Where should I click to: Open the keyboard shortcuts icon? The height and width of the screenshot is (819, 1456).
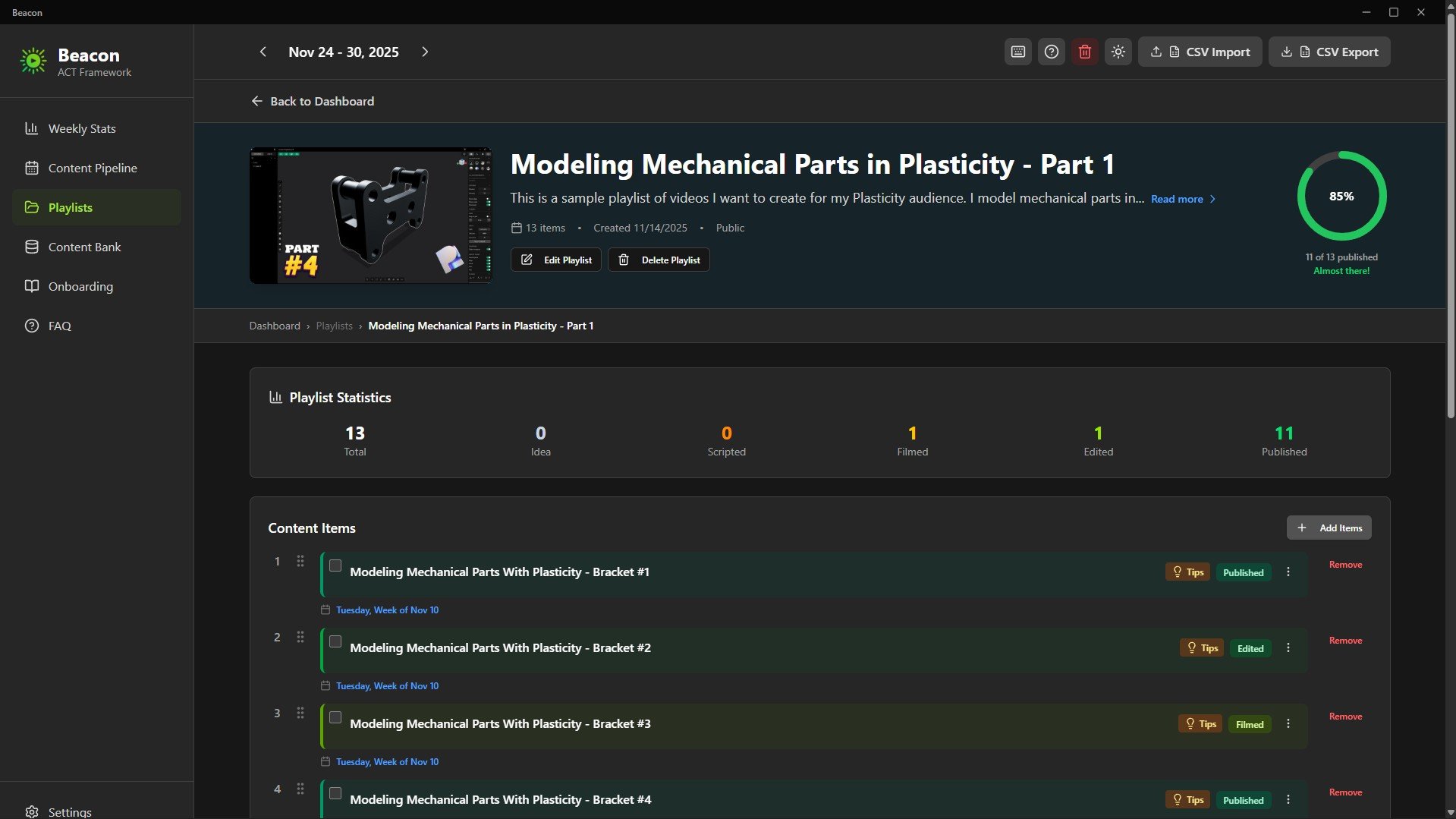click(x=1017, y=52)
